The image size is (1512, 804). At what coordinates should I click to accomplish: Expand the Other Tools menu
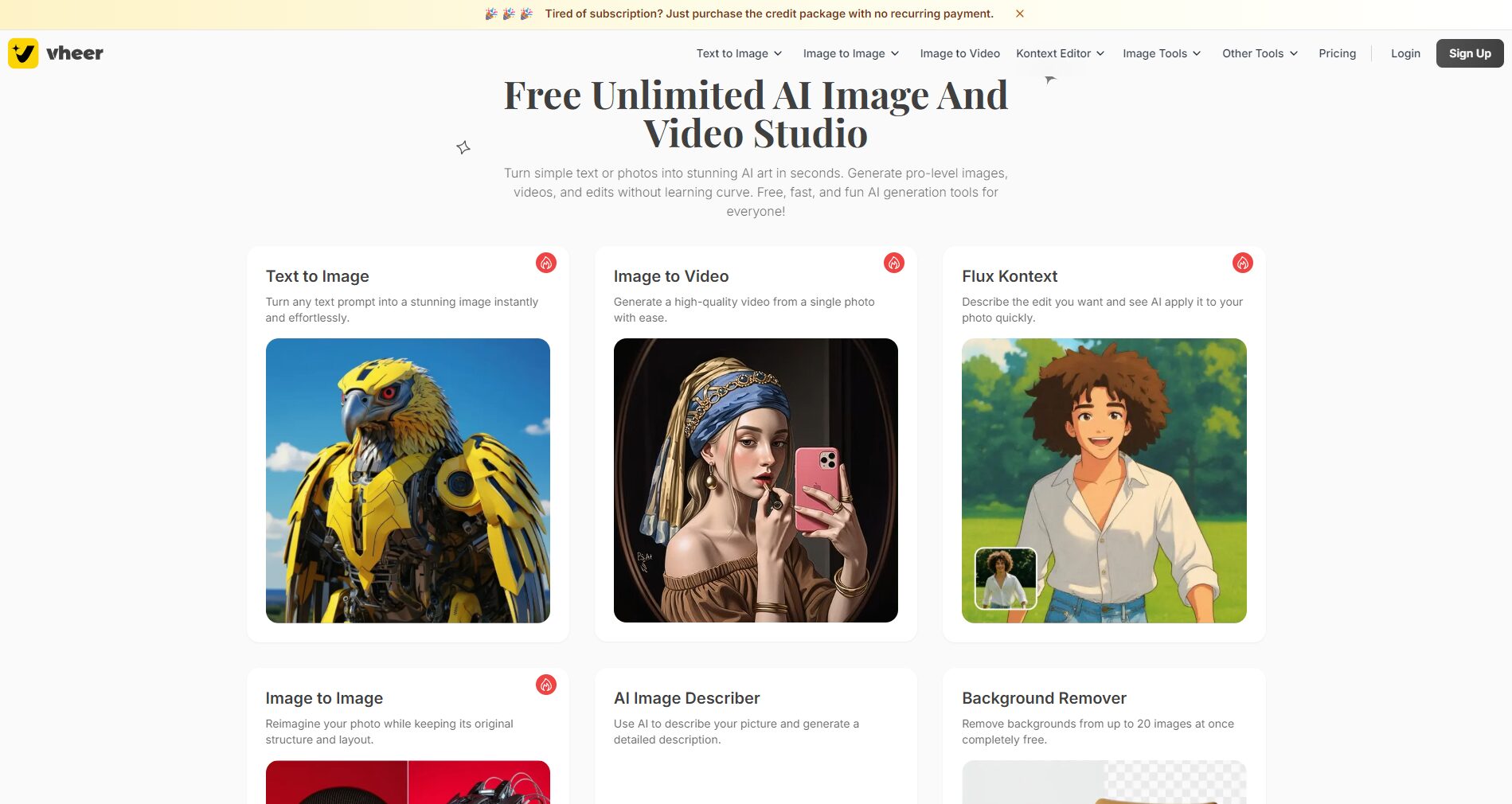coord(1260,53)
